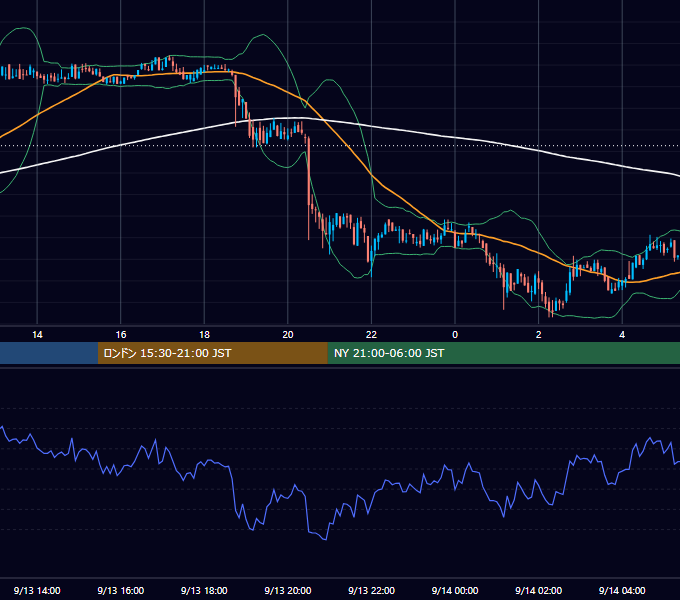Click the 9/13 18:00 label on the lower axis
The image size is (680, 600).
coord(204,590)
